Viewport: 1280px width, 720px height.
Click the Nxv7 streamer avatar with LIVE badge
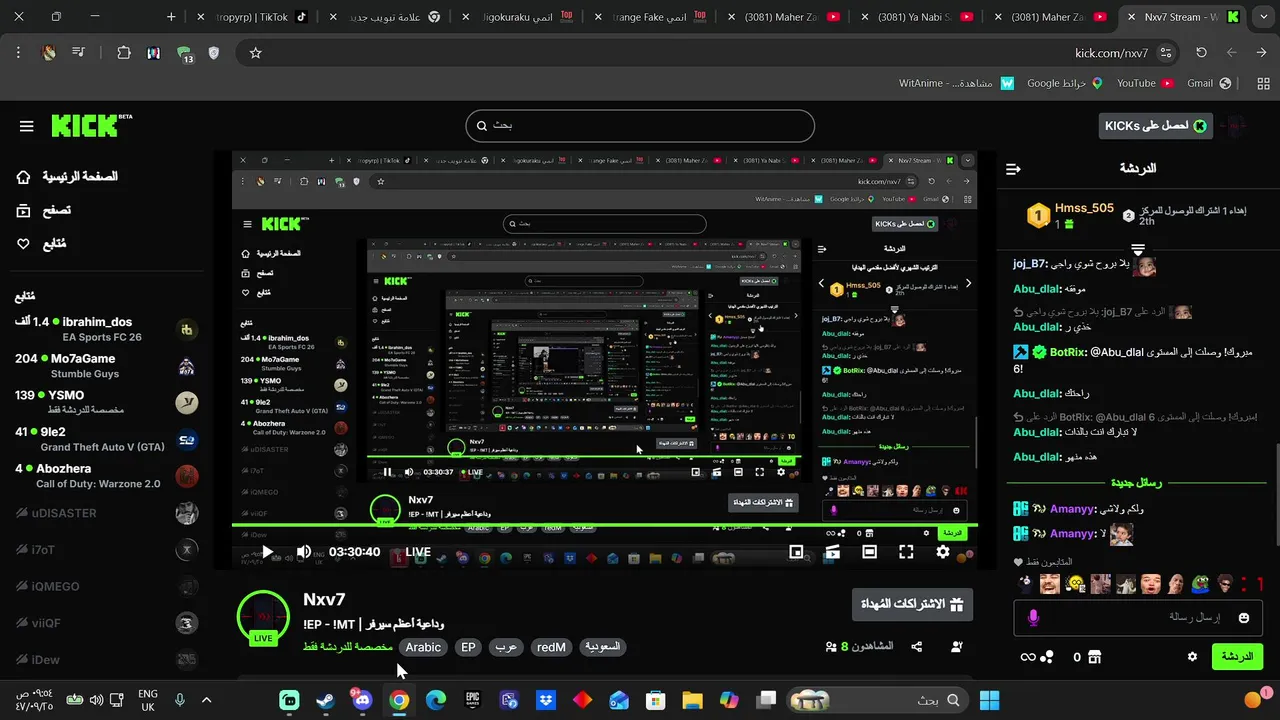(263, 617)
